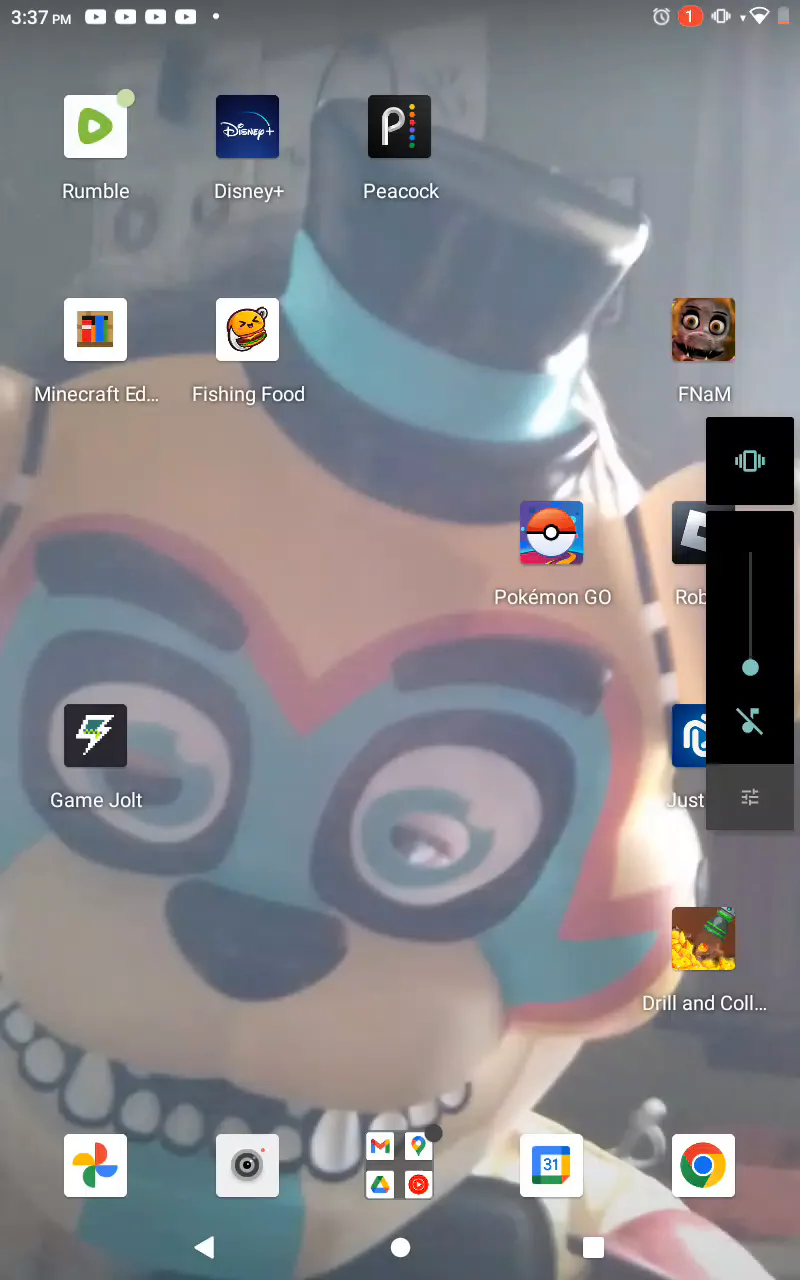800x1280 pixels.
Task: Open Google Calendar in the dock
Action: [x=552, y=1166]
